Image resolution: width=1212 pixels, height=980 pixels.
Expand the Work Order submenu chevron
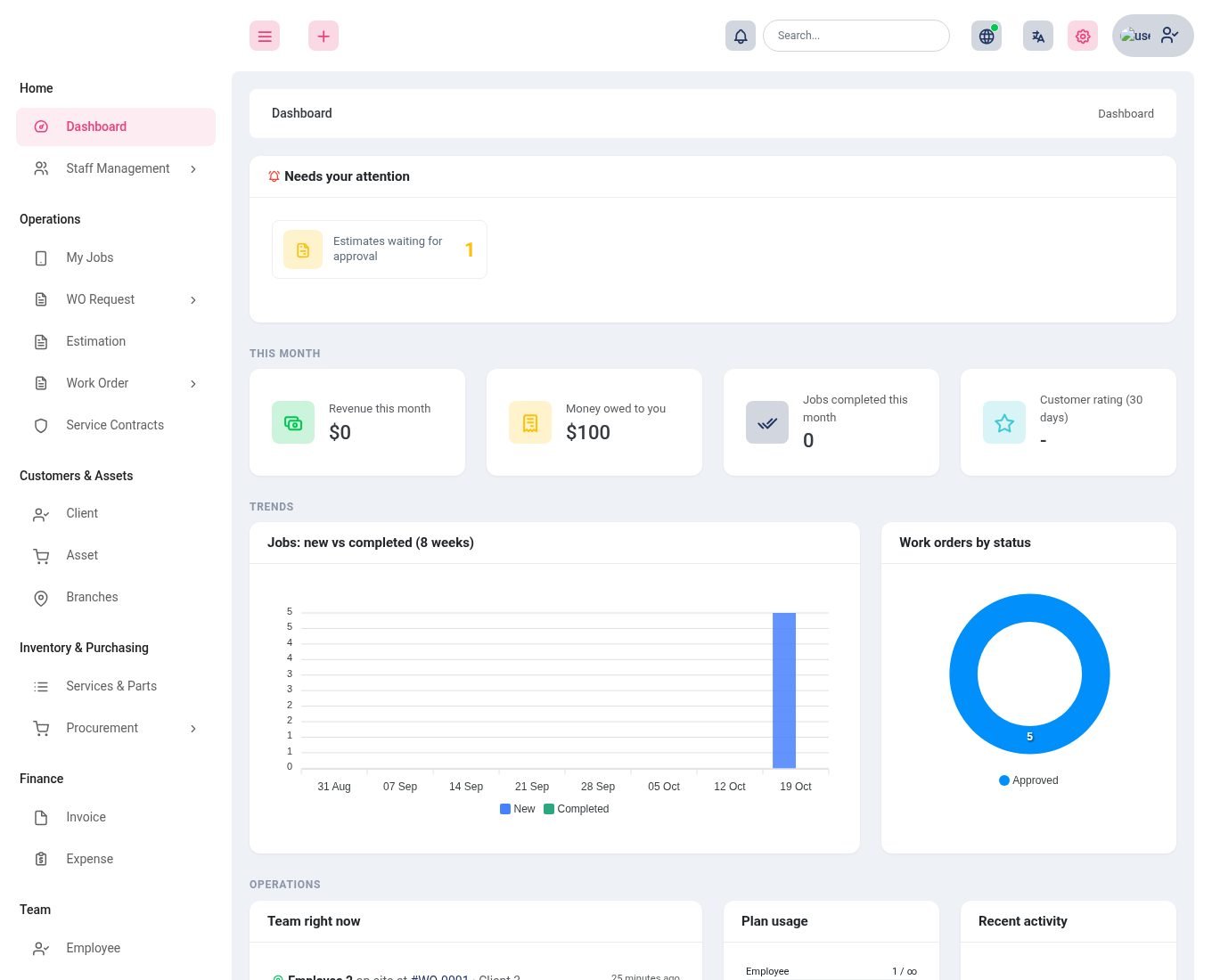(193, 383)
